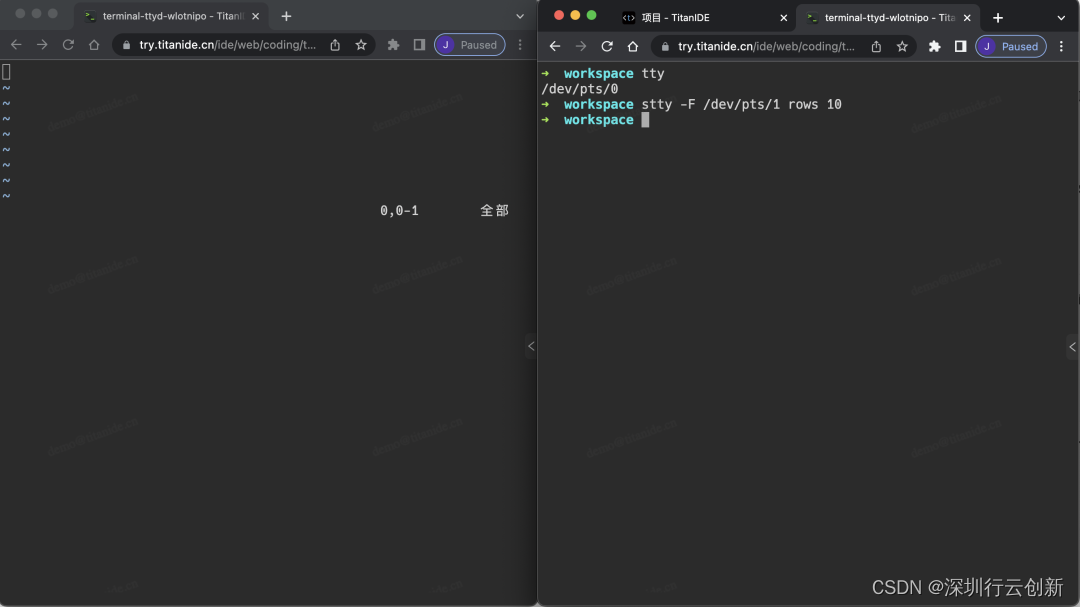Open home page in left browser window
This screenshot has width=1080, height=607.
point(94,45)
